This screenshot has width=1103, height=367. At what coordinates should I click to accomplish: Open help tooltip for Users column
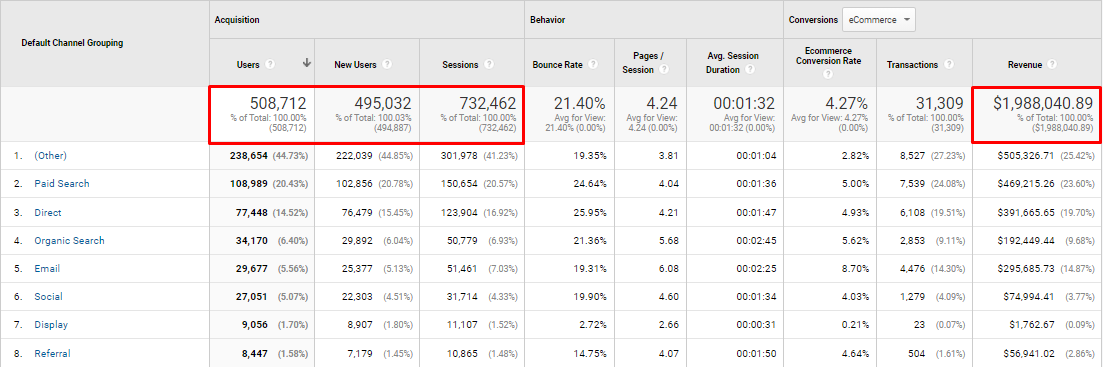270,64
